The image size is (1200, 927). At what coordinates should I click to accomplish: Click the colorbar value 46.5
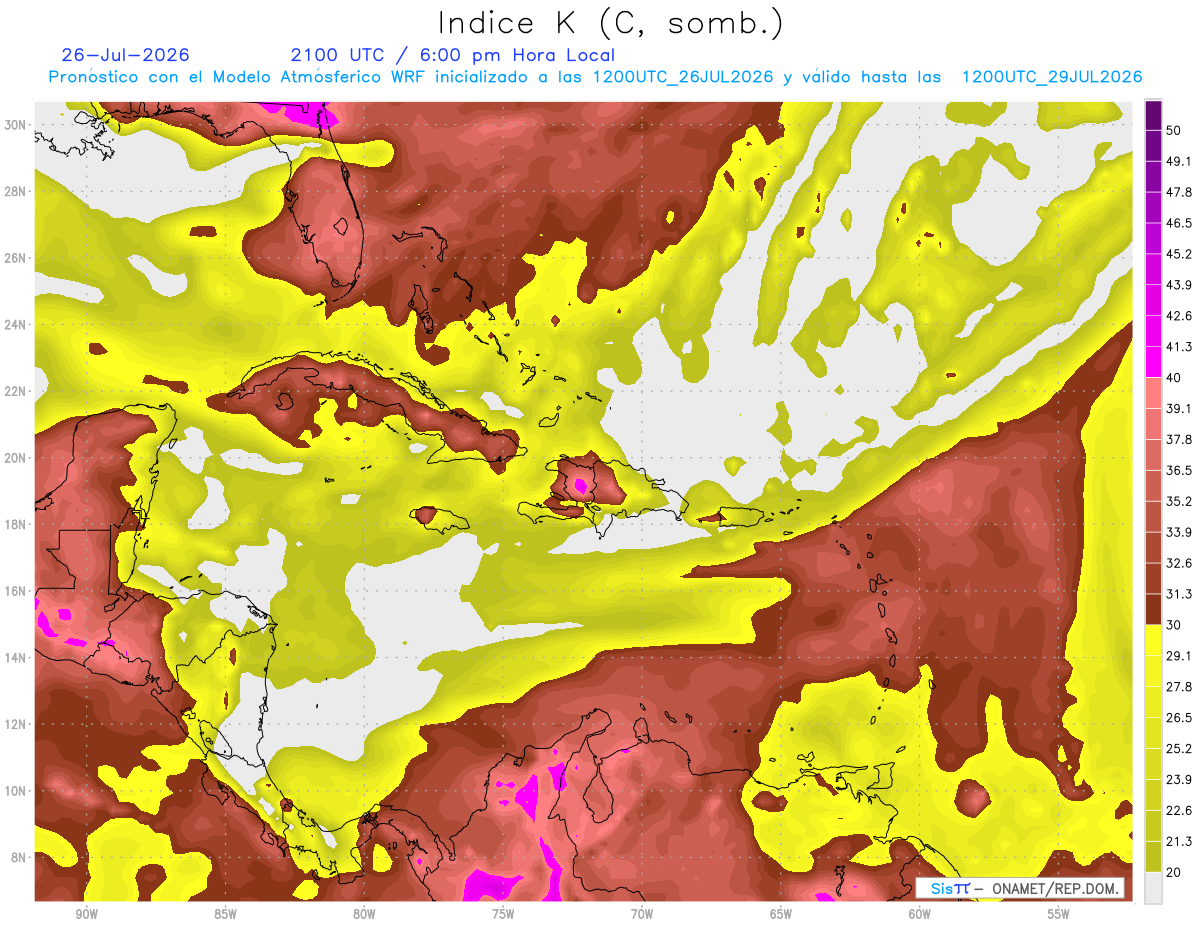tap(1180, 223)
